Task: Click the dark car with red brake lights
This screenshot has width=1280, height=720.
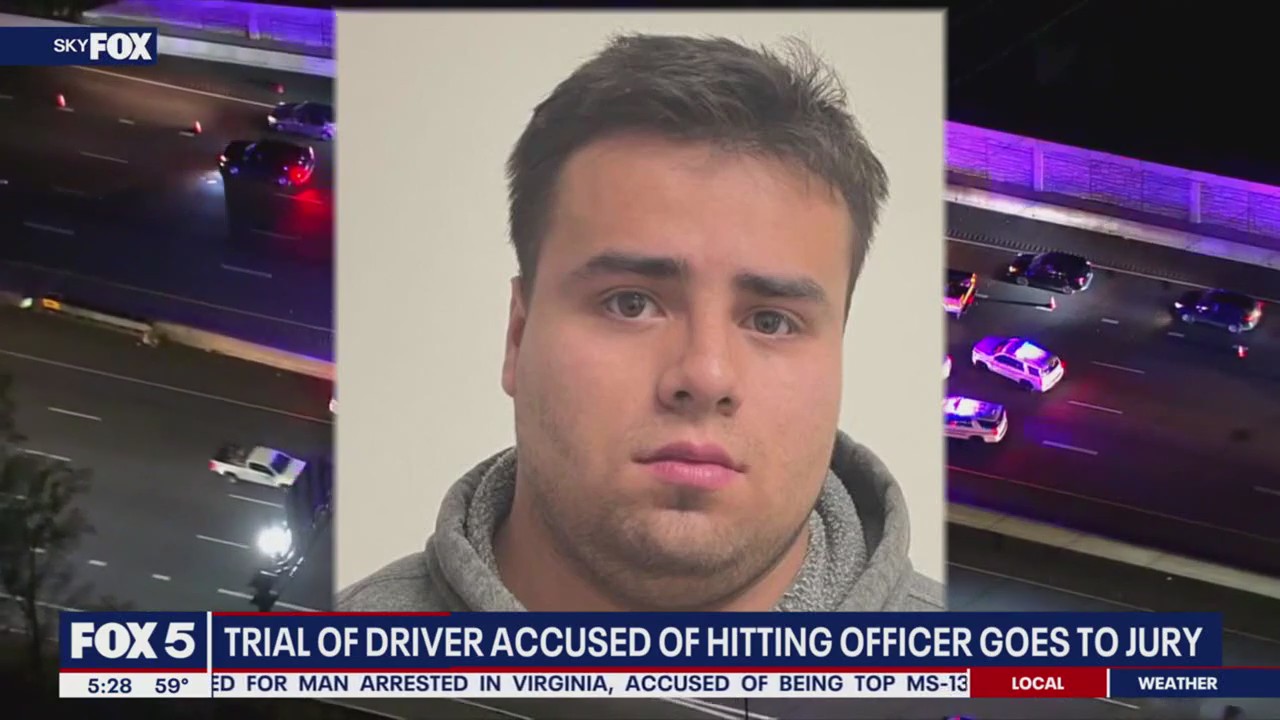Action: pos(267,162)
